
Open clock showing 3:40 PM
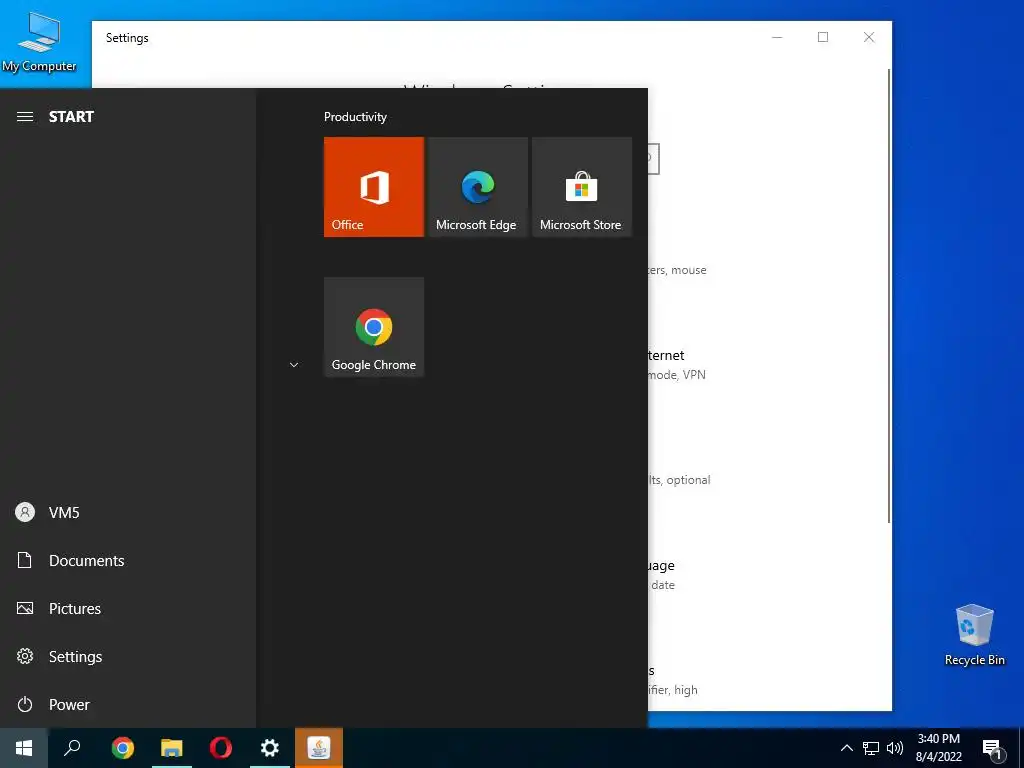click(938, 748)
